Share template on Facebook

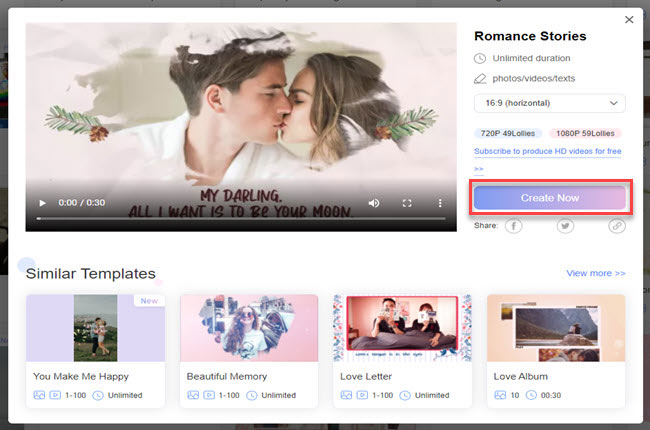point(513,227)
